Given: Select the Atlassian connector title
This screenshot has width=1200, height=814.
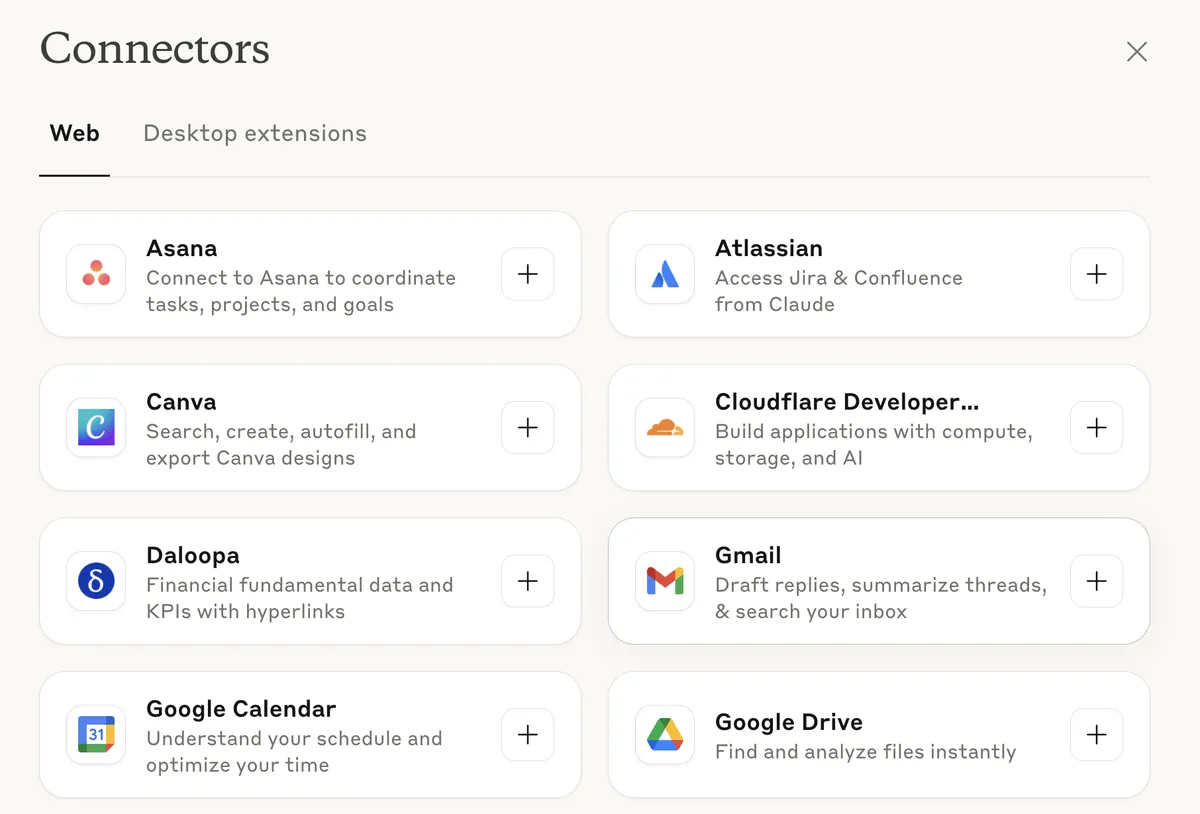Looking at the screenshot, I should tap(769, 248).
